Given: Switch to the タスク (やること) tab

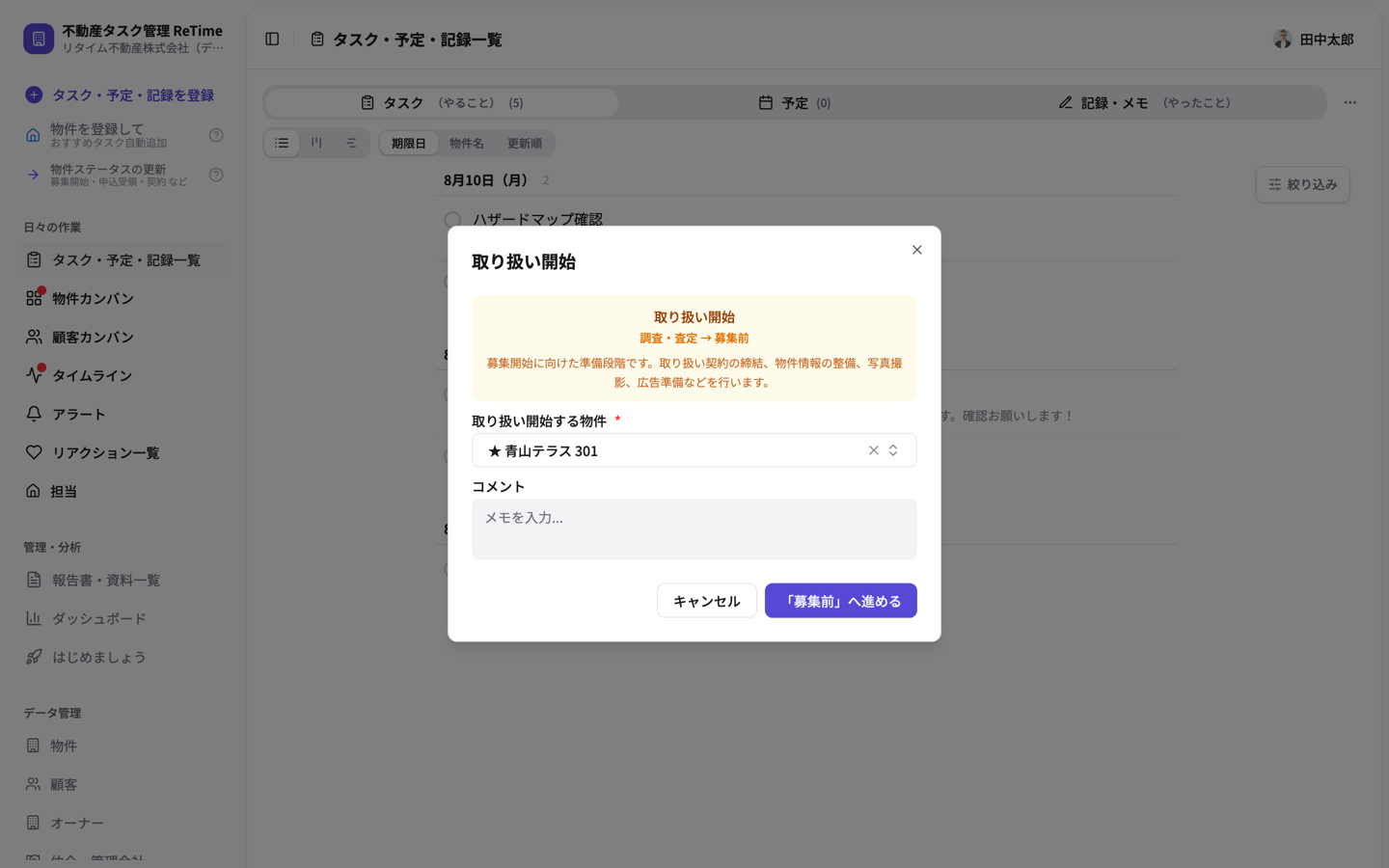Looking at the screenshot, I should (442, 102).
